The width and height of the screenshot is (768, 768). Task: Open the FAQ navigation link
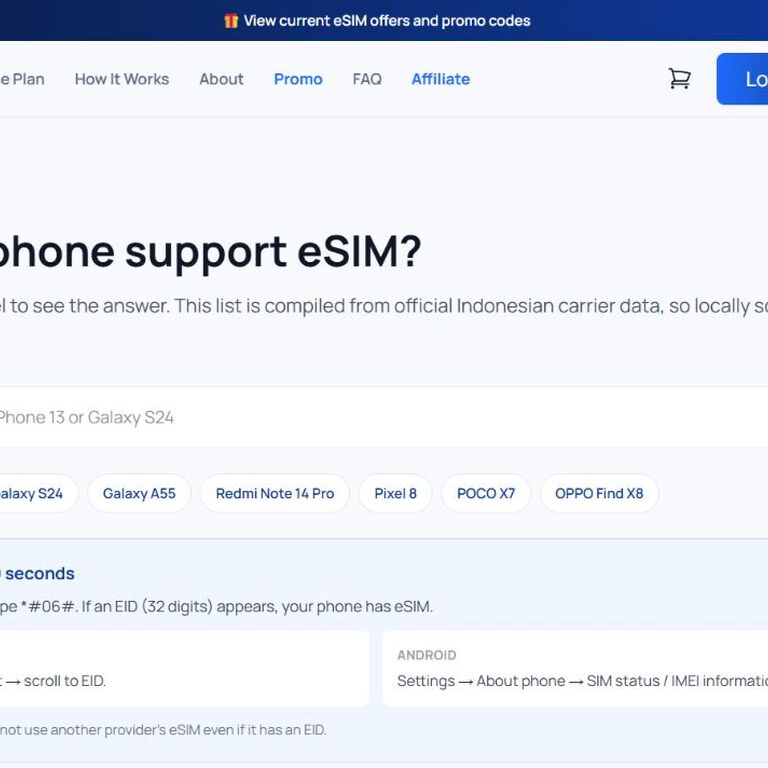(367, 79)
